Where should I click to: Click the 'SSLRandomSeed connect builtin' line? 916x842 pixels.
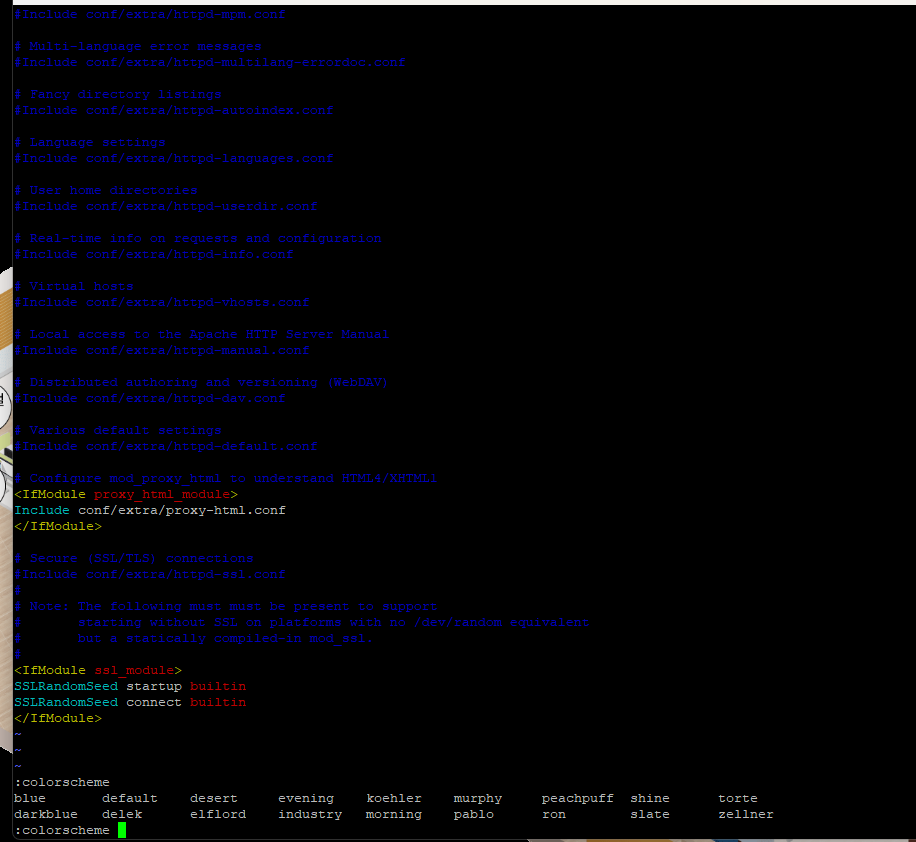point(130,702)
